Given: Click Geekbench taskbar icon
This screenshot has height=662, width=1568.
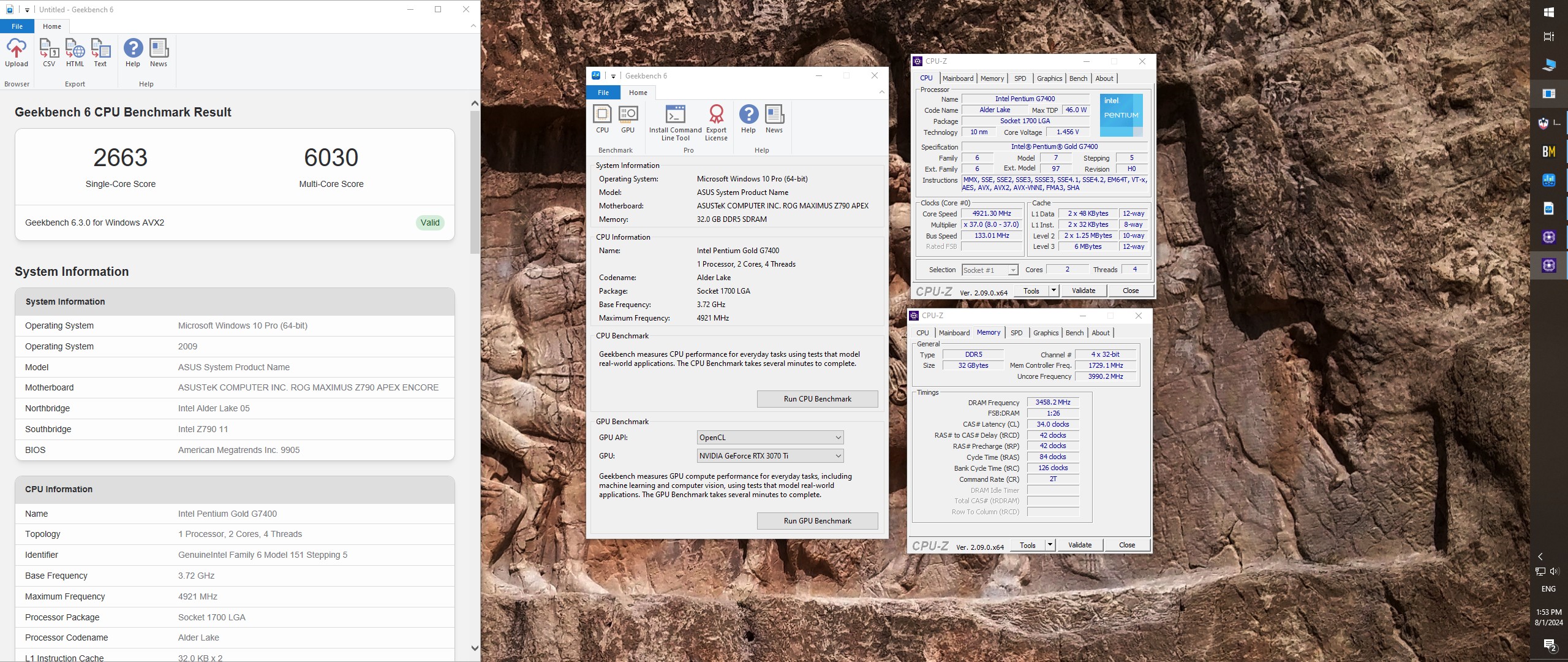Looking at the screenshot, I should (1549, 180).
